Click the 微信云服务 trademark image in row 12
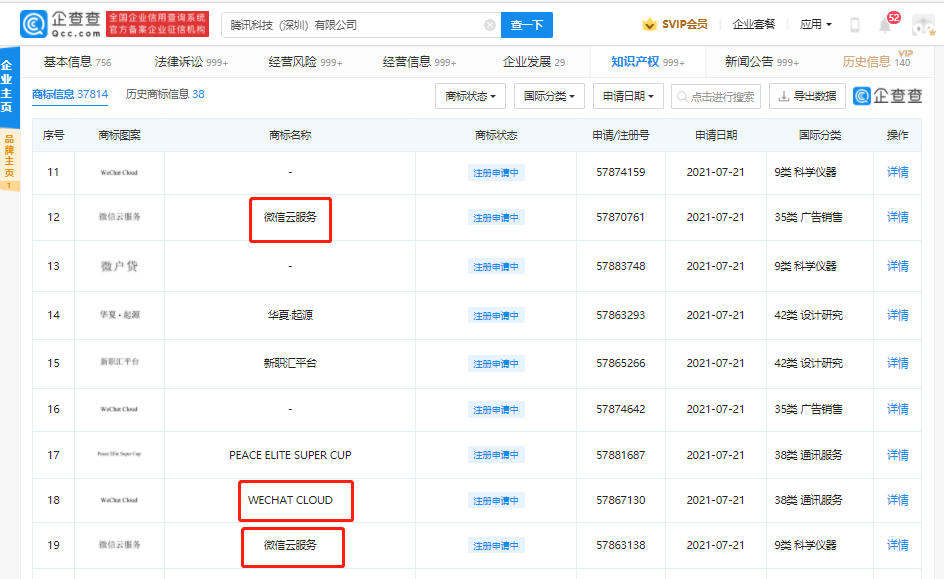 tap(119, 217)
